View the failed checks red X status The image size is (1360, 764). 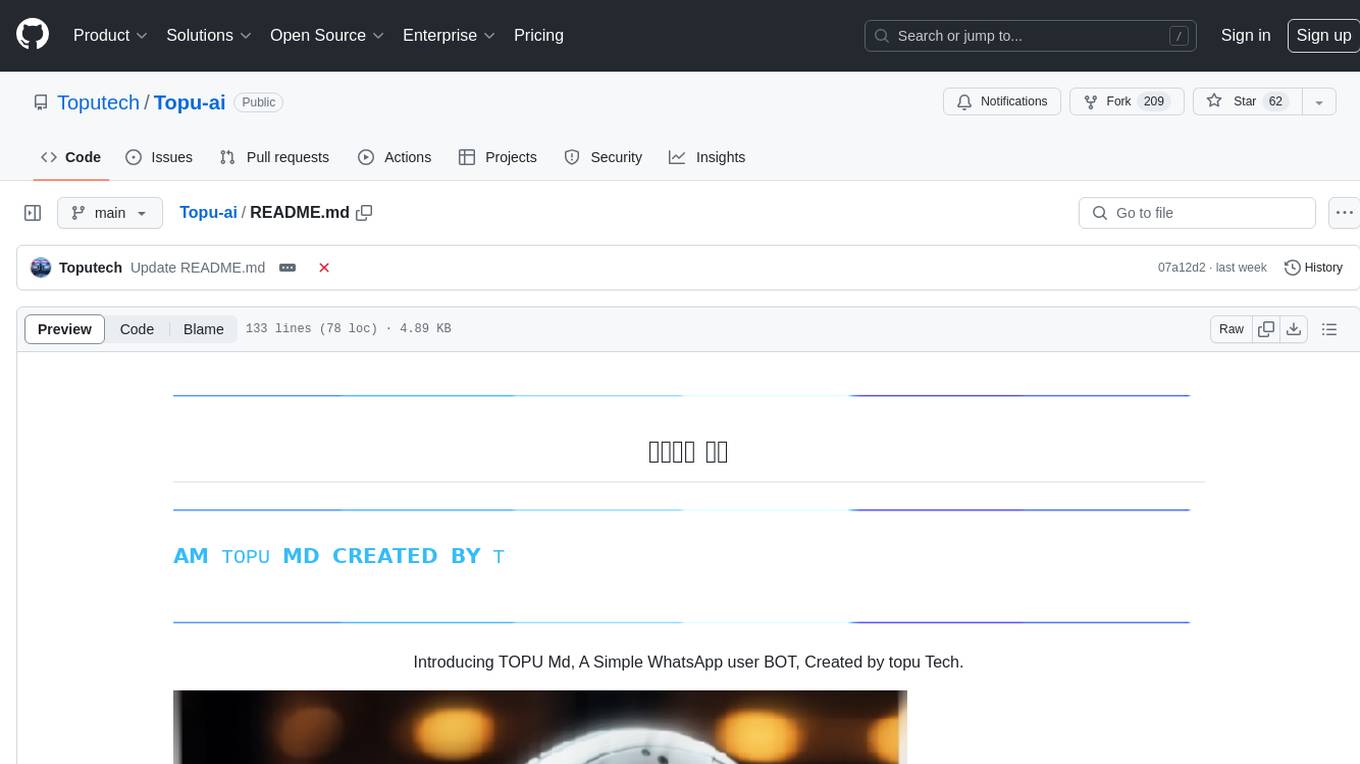click(x=324, y=268)
